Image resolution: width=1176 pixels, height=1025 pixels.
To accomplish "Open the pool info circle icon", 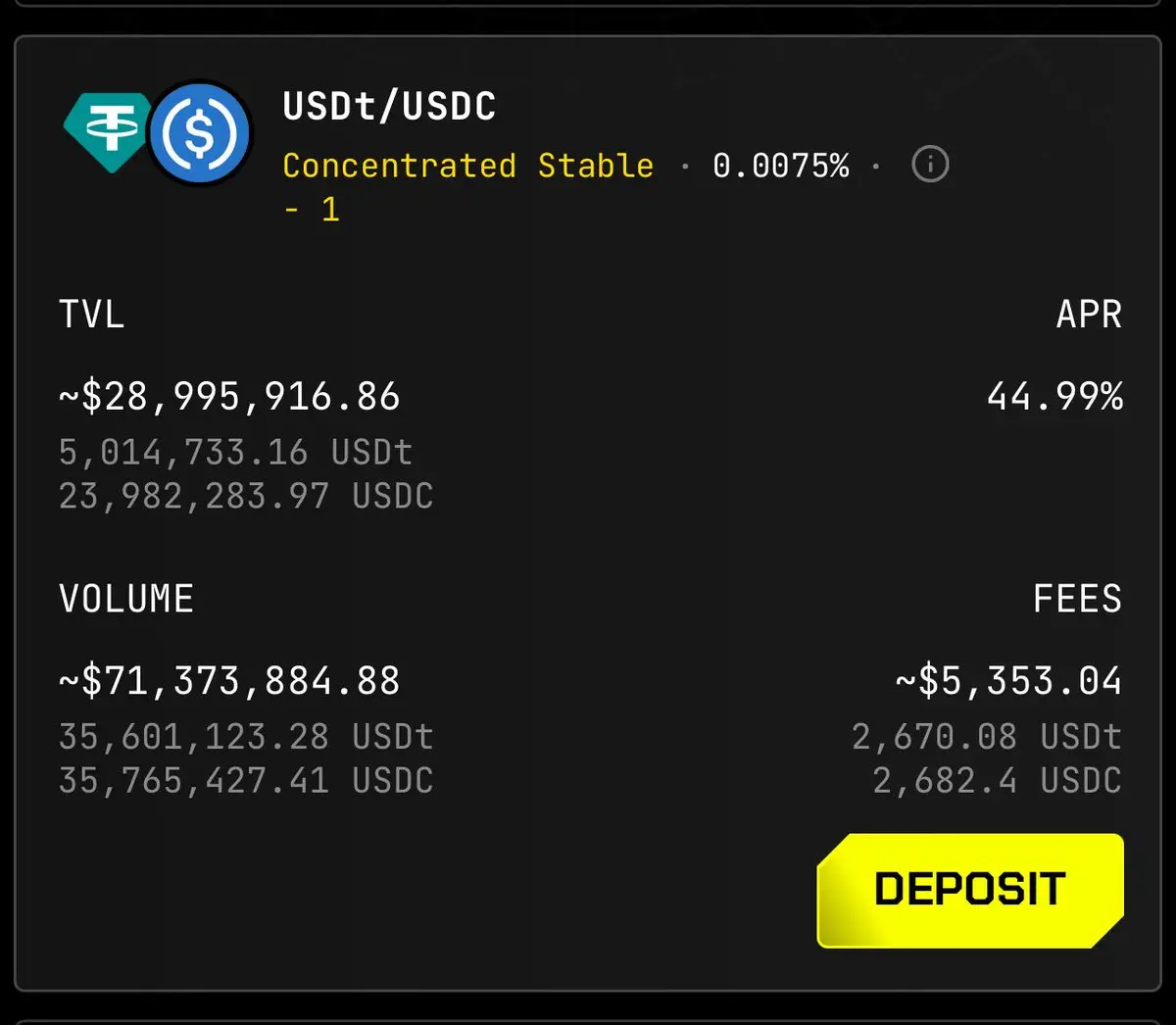I will tap(930, 164).
